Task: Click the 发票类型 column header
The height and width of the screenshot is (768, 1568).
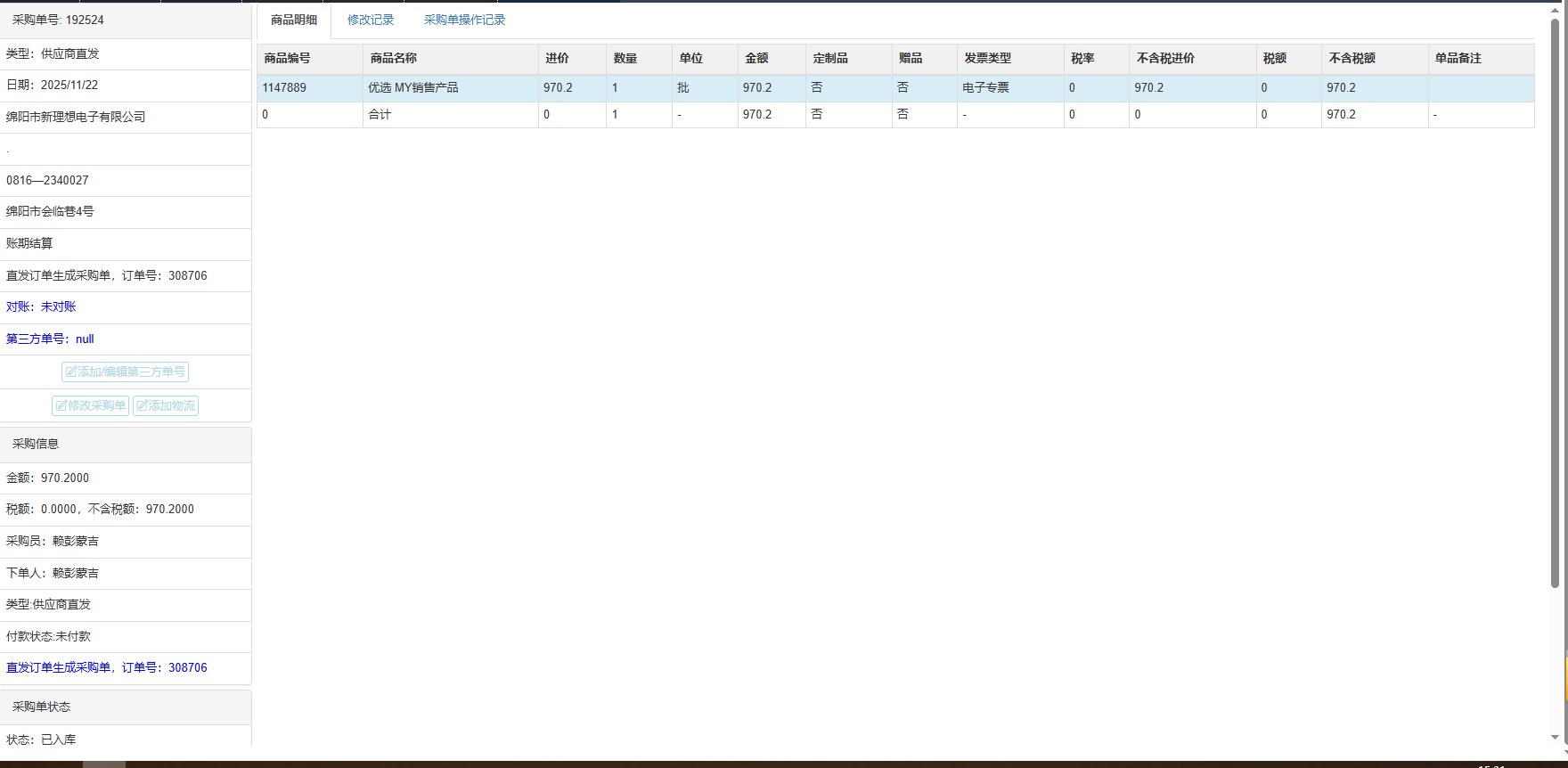Action: point(987,59)
